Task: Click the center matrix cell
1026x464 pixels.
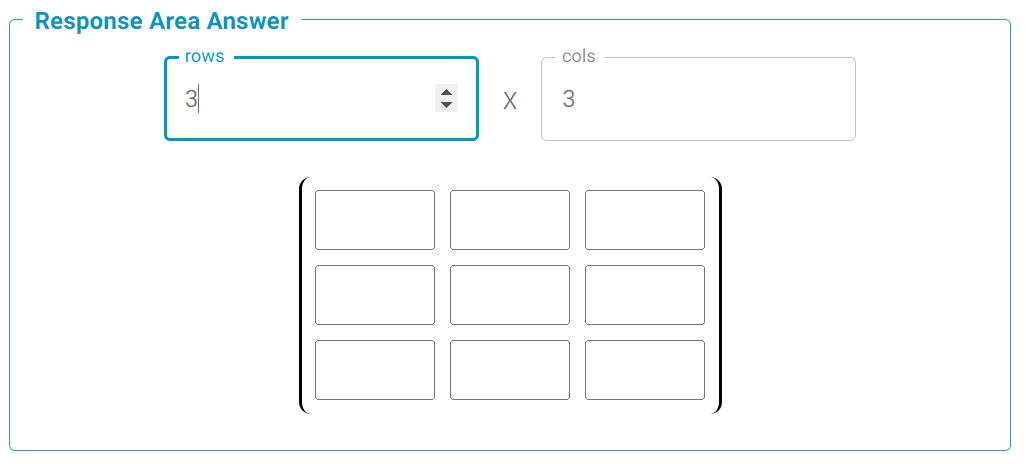Action: 510,295
